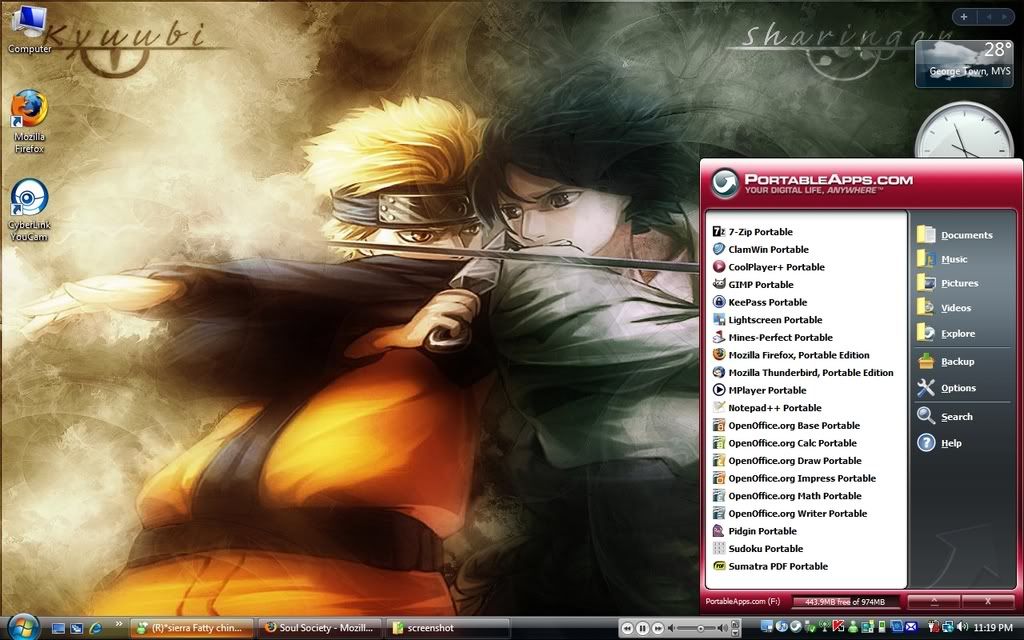Open Notepad++ Portable
The width and height of the screenshot is (1024, 640).
pyautogui.click(x=767, y=408)
